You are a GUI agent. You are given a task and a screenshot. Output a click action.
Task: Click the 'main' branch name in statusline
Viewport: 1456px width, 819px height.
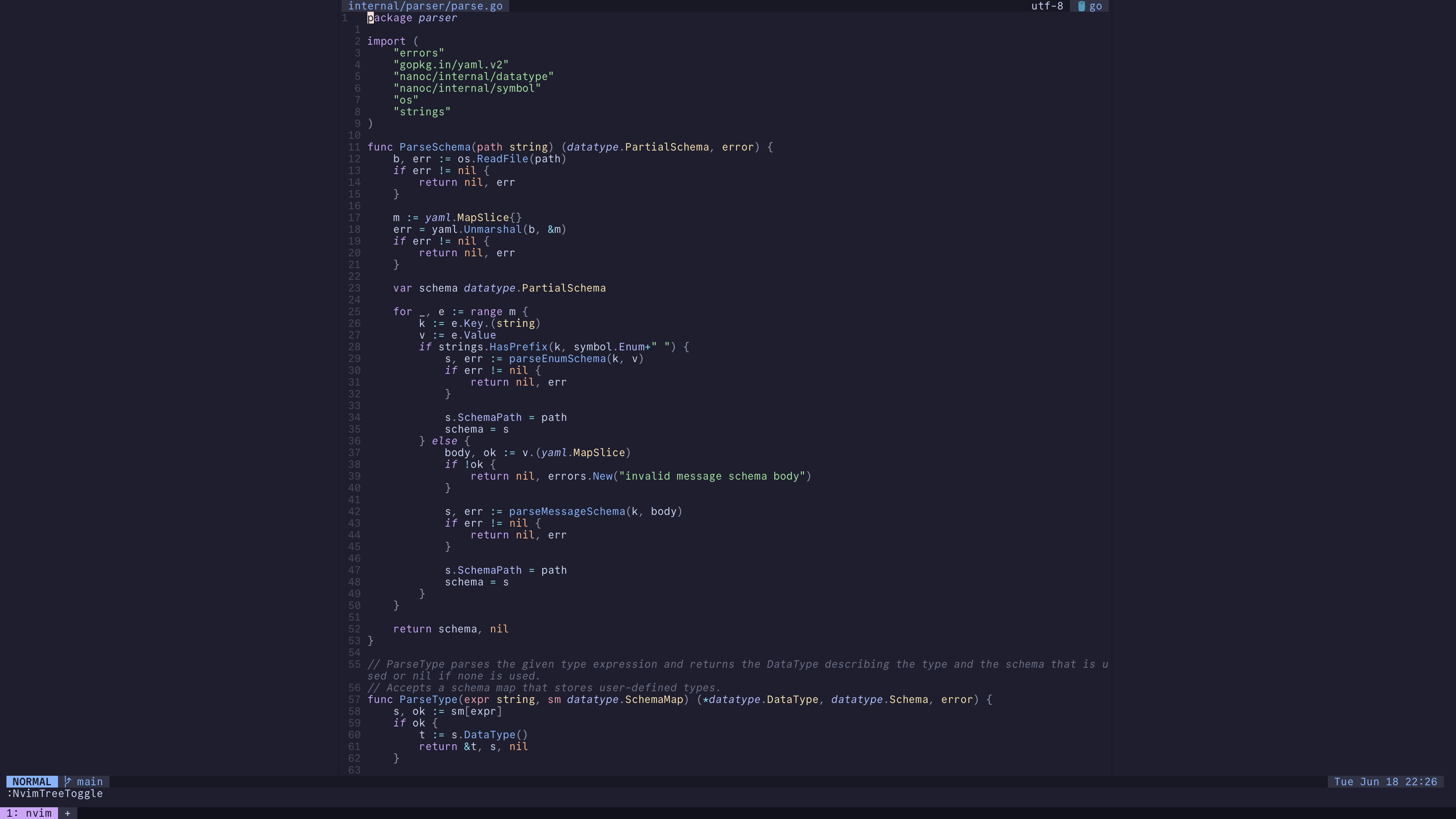point(90,782)
